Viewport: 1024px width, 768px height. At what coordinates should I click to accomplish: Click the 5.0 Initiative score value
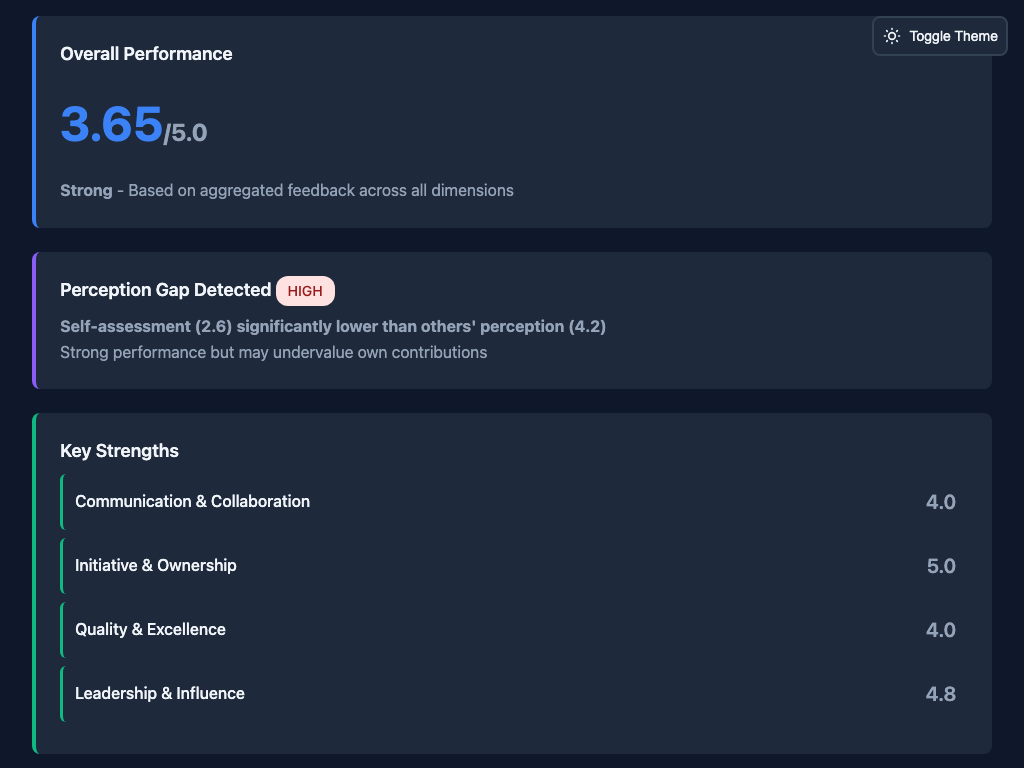point(941,565)
